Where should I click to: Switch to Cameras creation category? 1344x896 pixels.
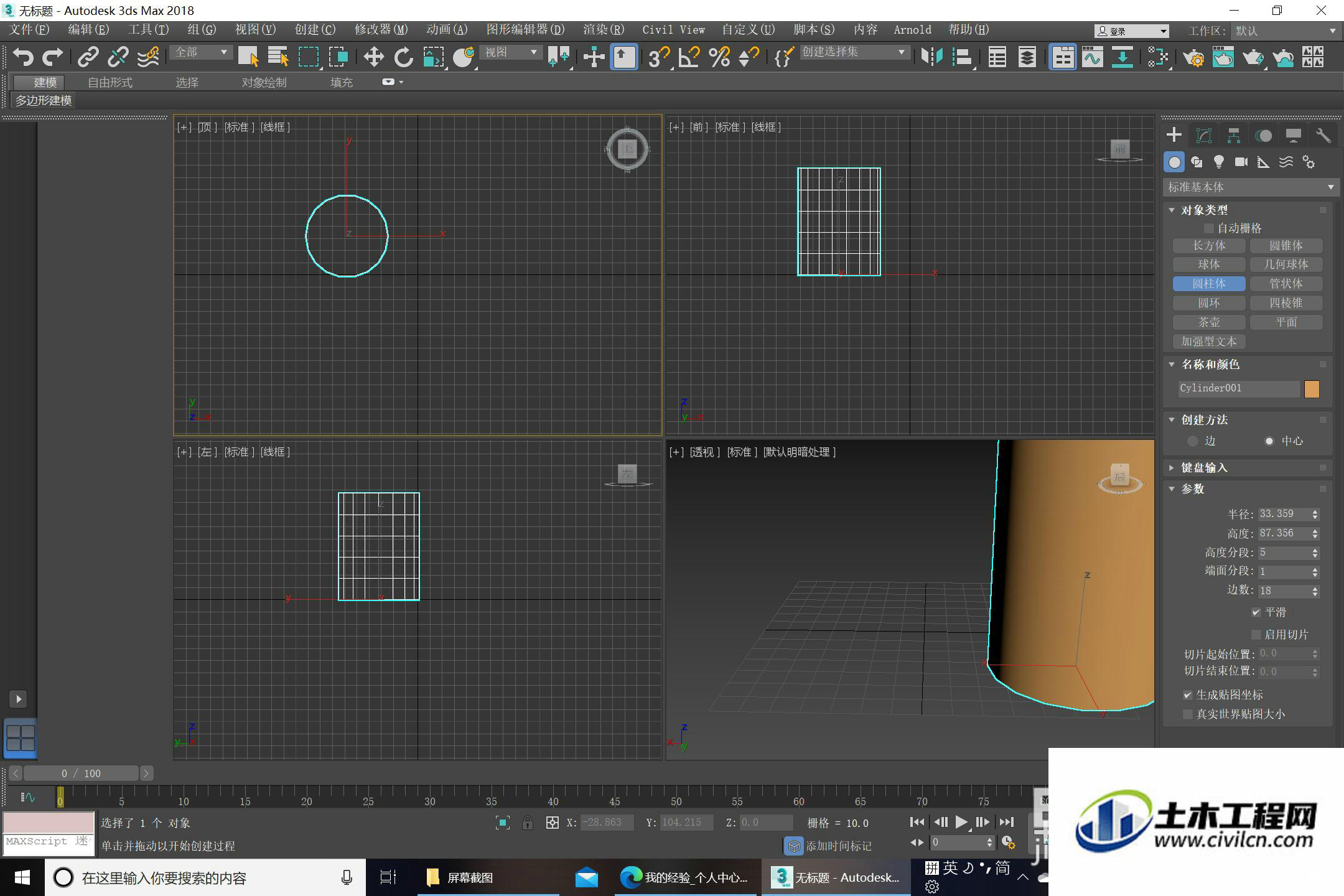pyautogui.click(x=1241, y=162)
